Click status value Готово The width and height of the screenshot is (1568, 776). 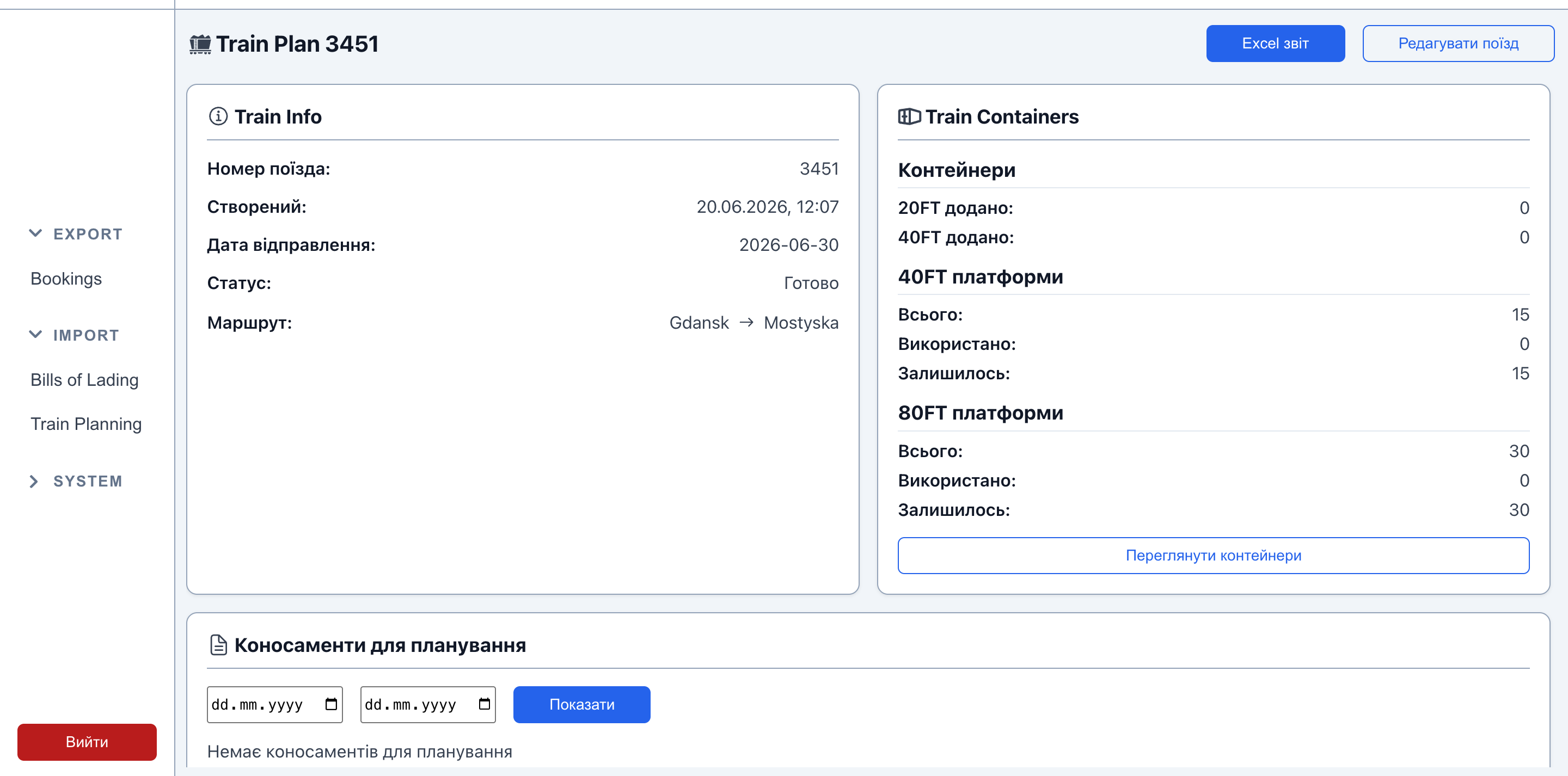pos(811,283)
